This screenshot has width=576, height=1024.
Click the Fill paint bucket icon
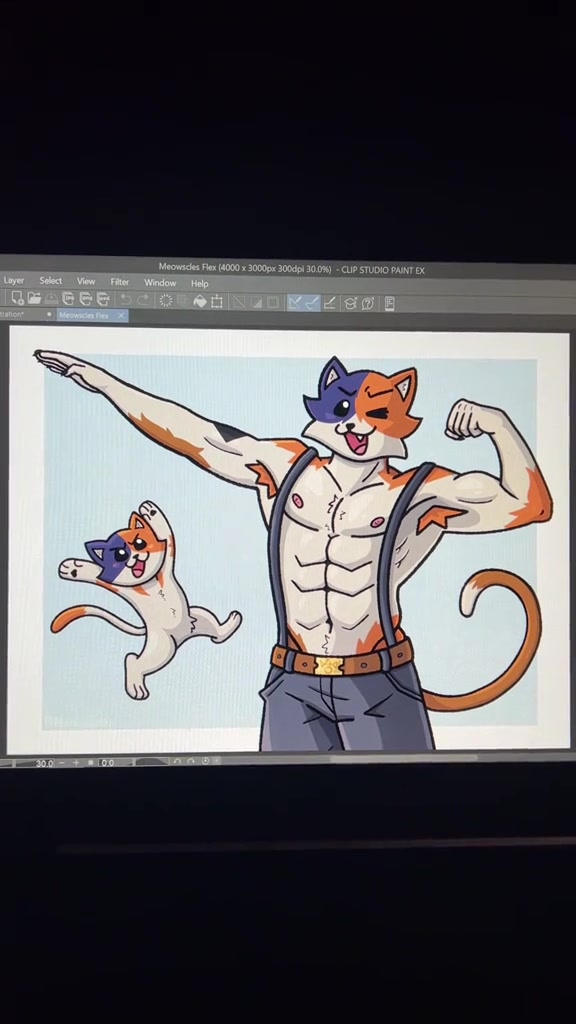click(x=200, y=301)
